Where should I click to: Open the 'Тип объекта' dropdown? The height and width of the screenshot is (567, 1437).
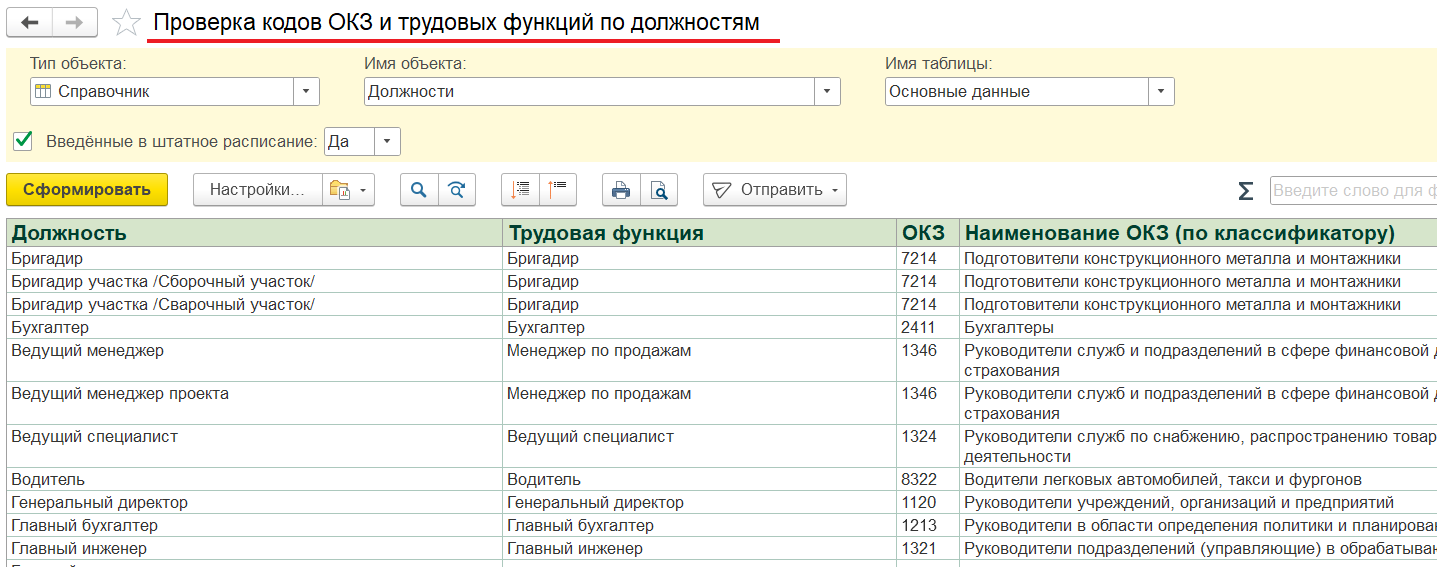click(306, 92)
